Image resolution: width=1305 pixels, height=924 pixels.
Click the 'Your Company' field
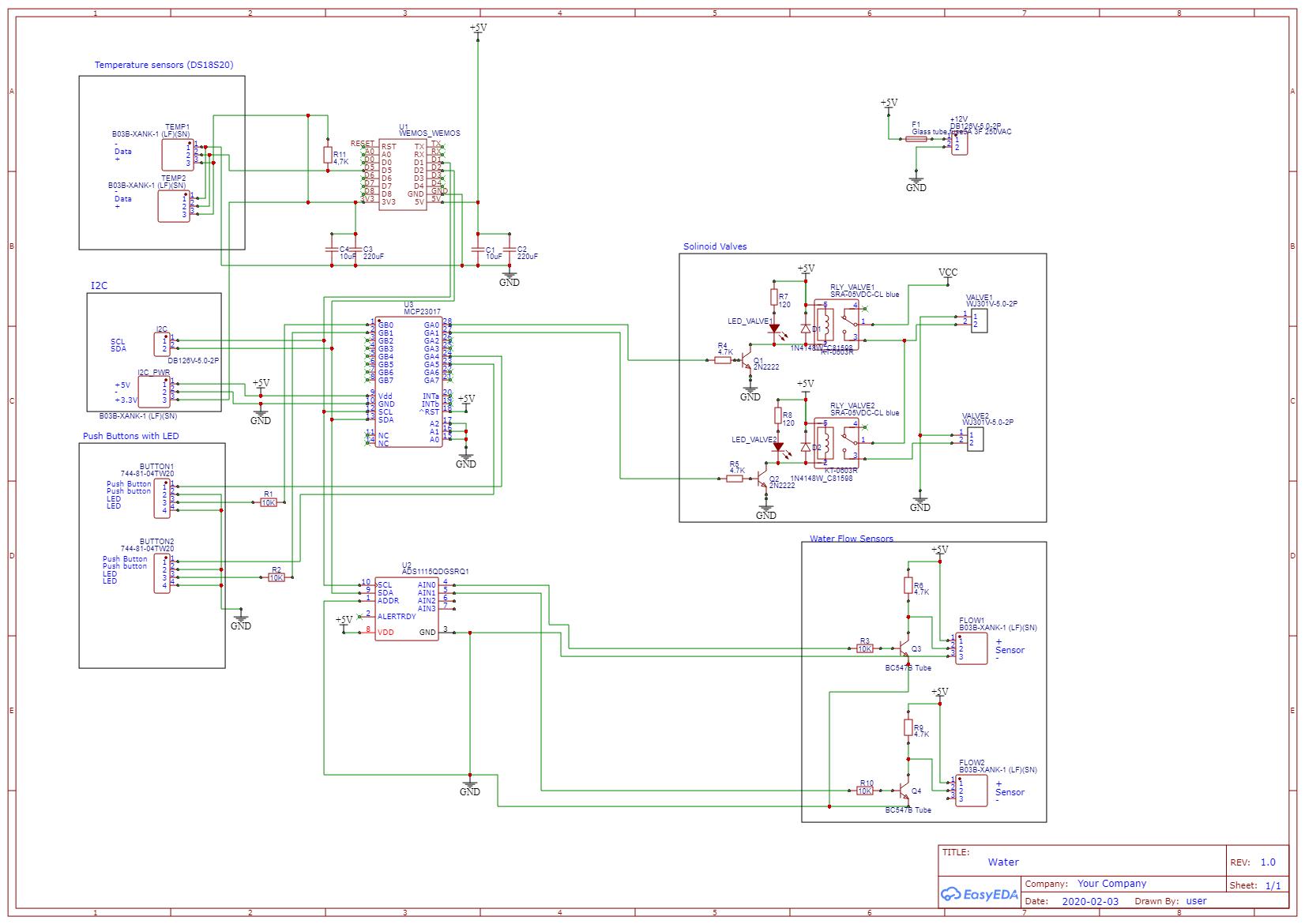pyautogui.click(x=1111, y=884)
